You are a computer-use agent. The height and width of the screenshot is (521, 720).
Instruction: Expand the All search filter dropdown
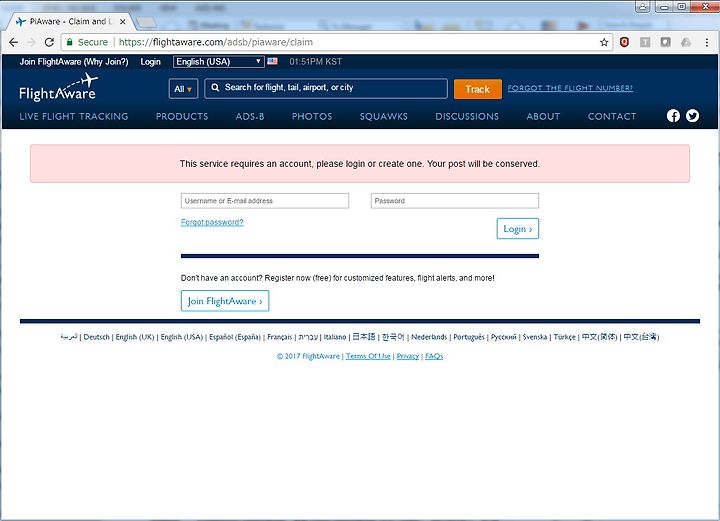183,89
